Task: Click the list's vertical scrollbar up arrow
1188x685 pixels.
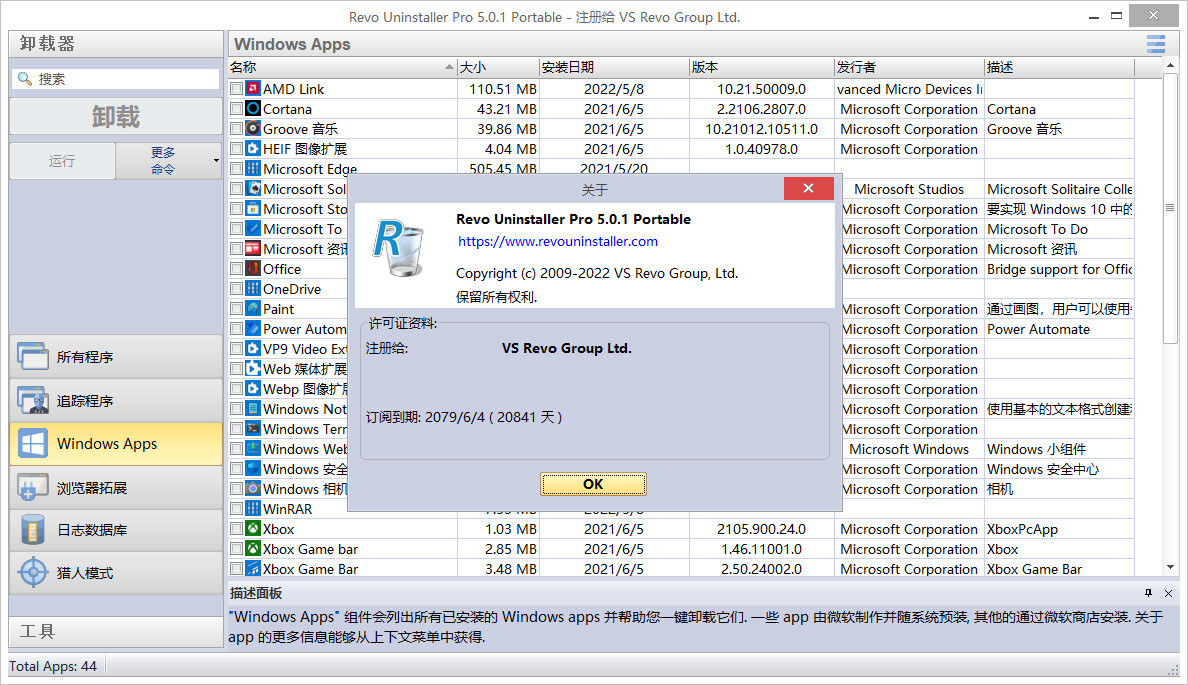Action: [1171, 66]
